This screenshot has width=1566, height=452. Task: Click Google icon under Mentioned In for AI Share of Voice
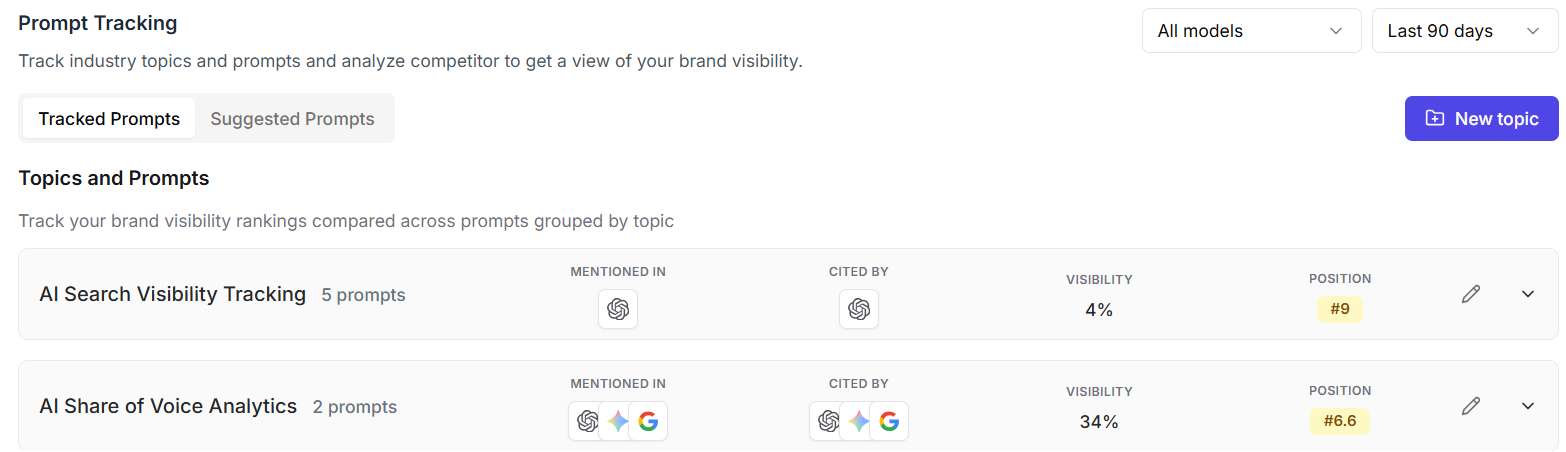tap(648, 421)
